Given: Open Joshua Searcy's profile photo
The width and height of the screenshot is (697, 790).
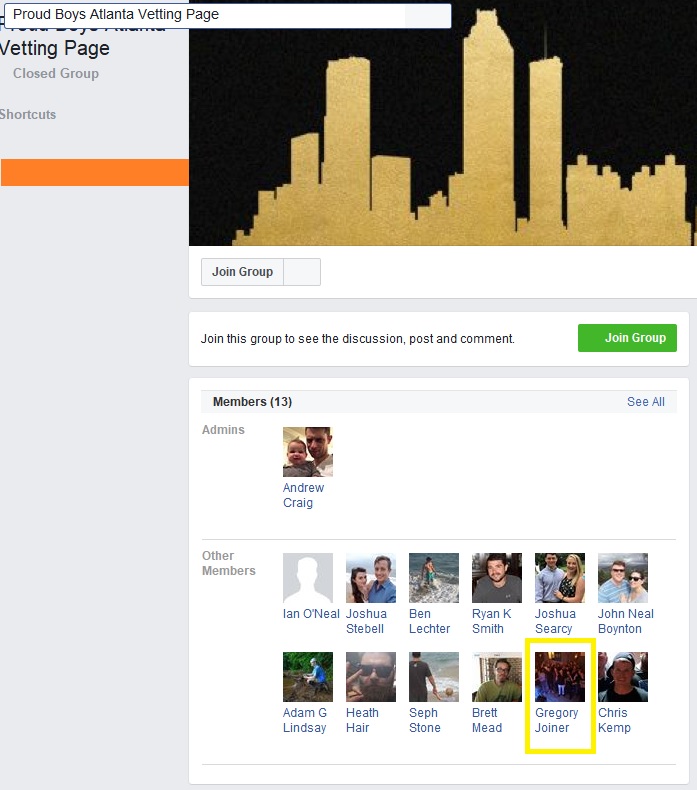Looking at the screenshot, I should coord(560,578).
